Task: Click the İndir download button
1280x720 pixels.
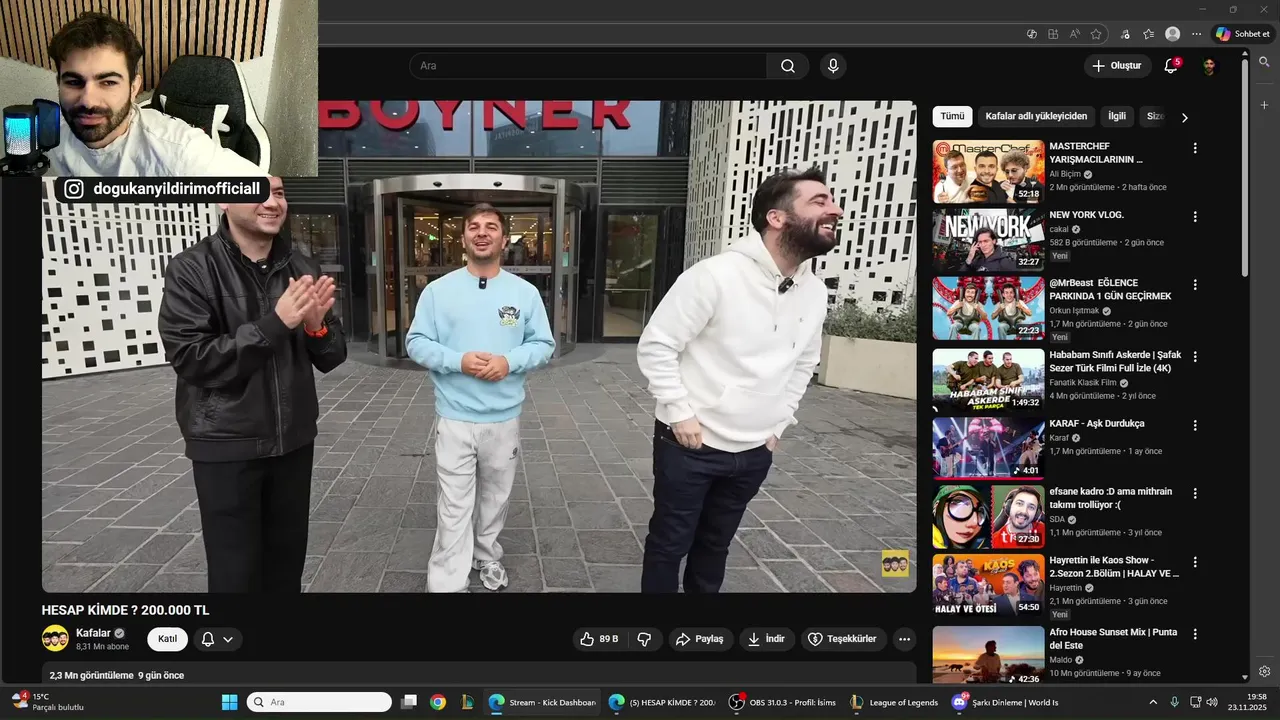Action: (766, 639)
